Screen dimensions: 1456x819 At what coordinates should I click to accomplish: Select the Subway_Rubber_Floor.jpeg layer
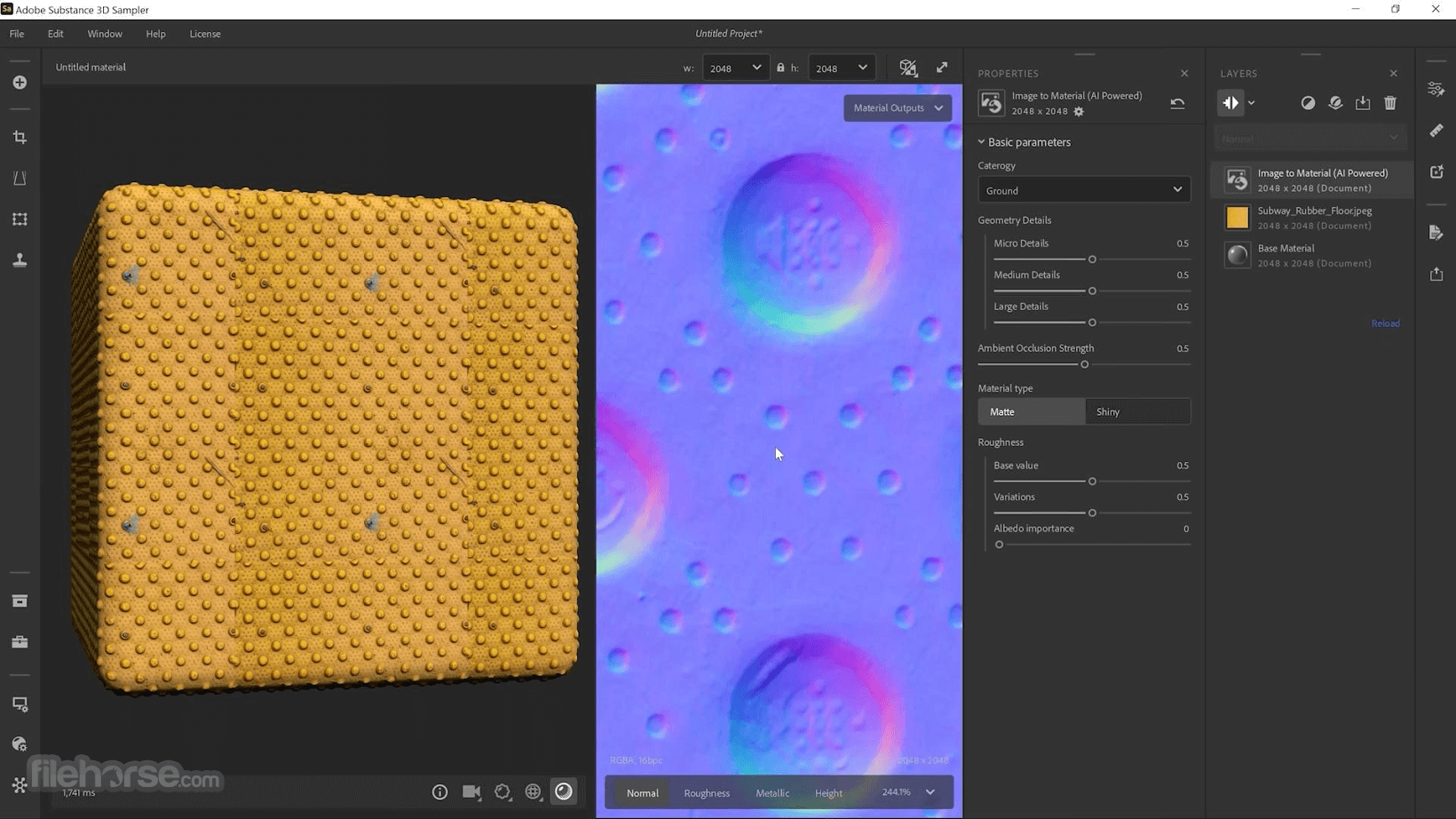point(1312,218)
